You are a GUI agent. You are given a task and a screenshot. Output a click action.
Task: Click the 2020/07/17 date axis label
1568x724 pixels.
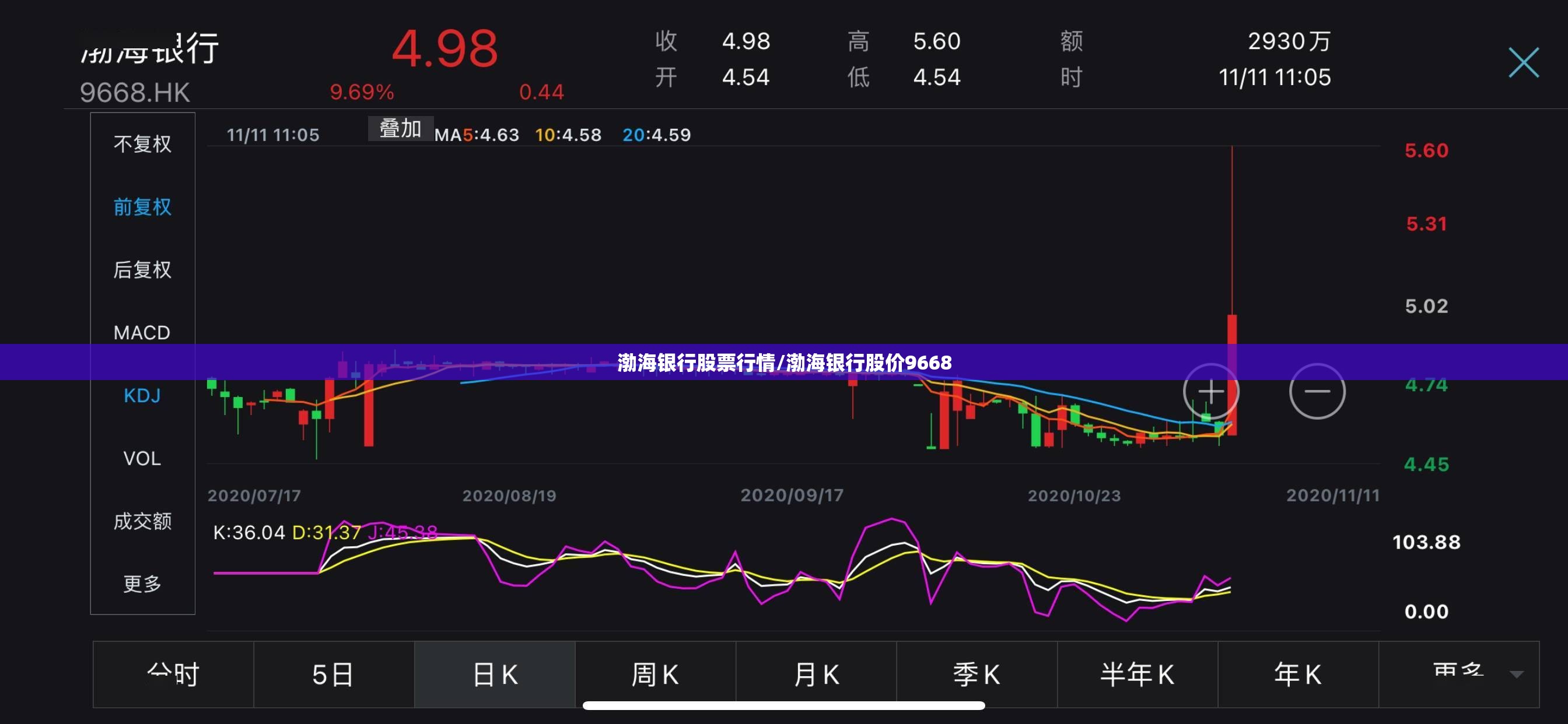254,495
